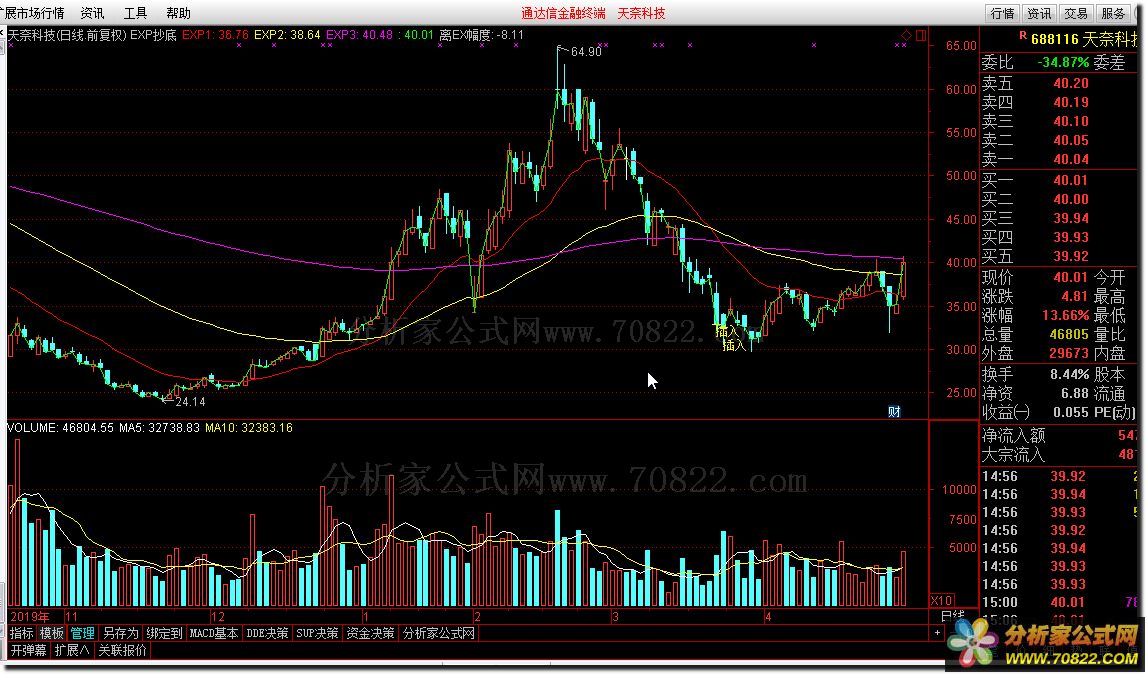Click the 关联报价 button
The height and width of the screenshot is (674, 1147).
click(x=122, y=650)
